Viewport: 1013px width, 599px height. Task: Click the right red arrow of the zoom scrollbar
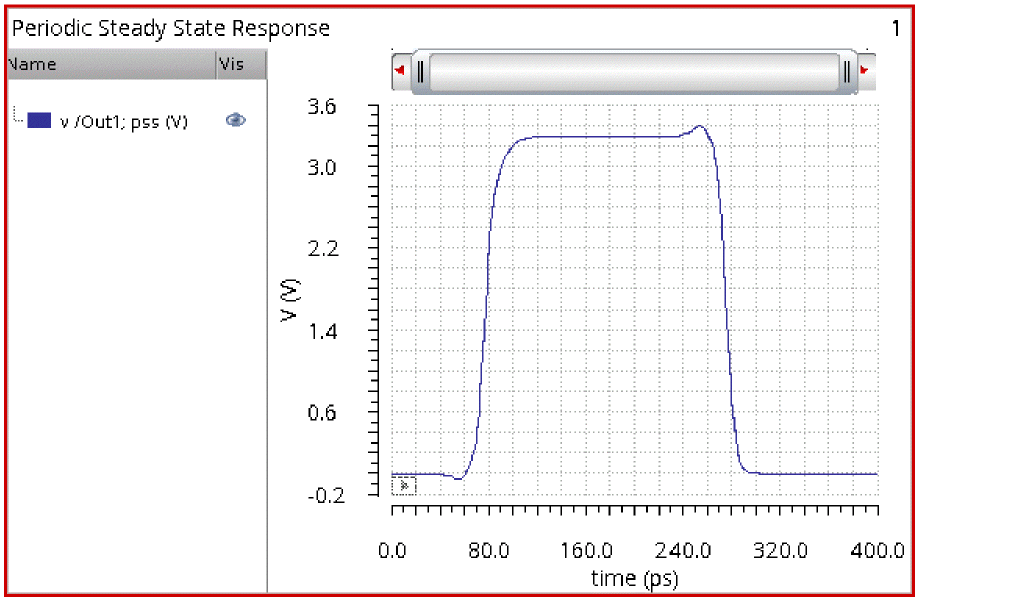(x=865, y=70)
